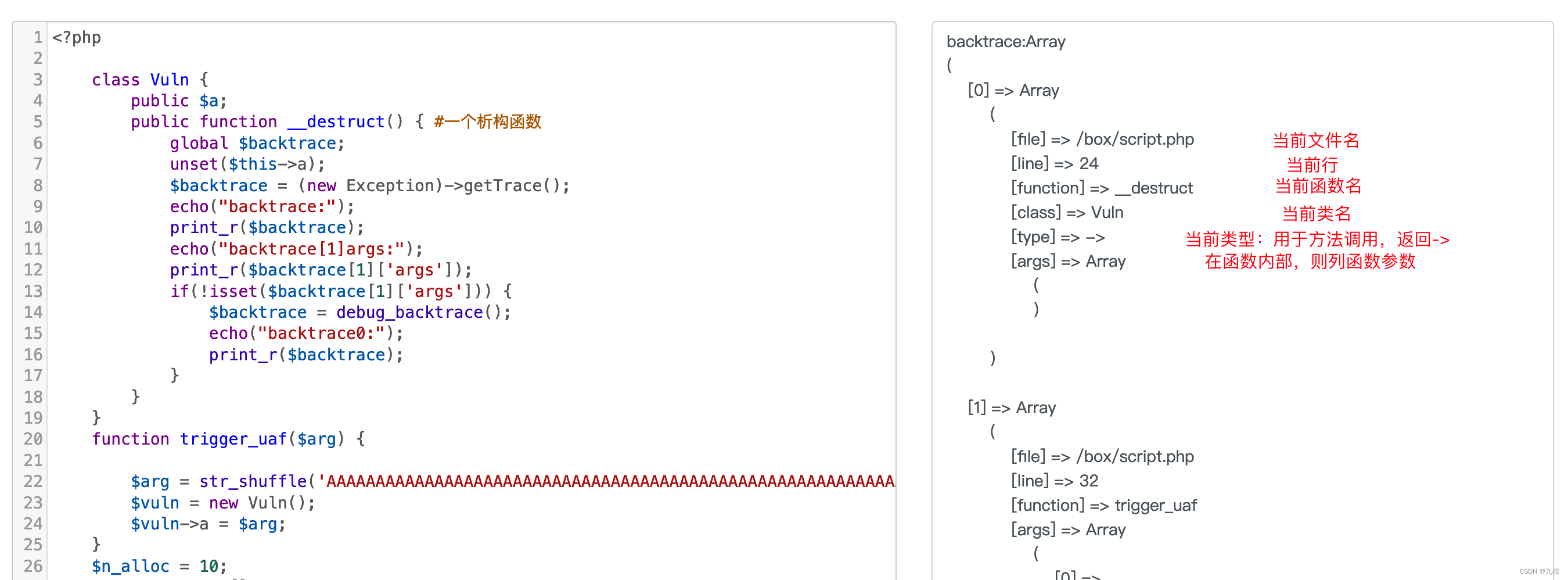This screenshot has height=580, width=1568.
Task: Click line number 25 in the gutter
Action: [33, 545]
